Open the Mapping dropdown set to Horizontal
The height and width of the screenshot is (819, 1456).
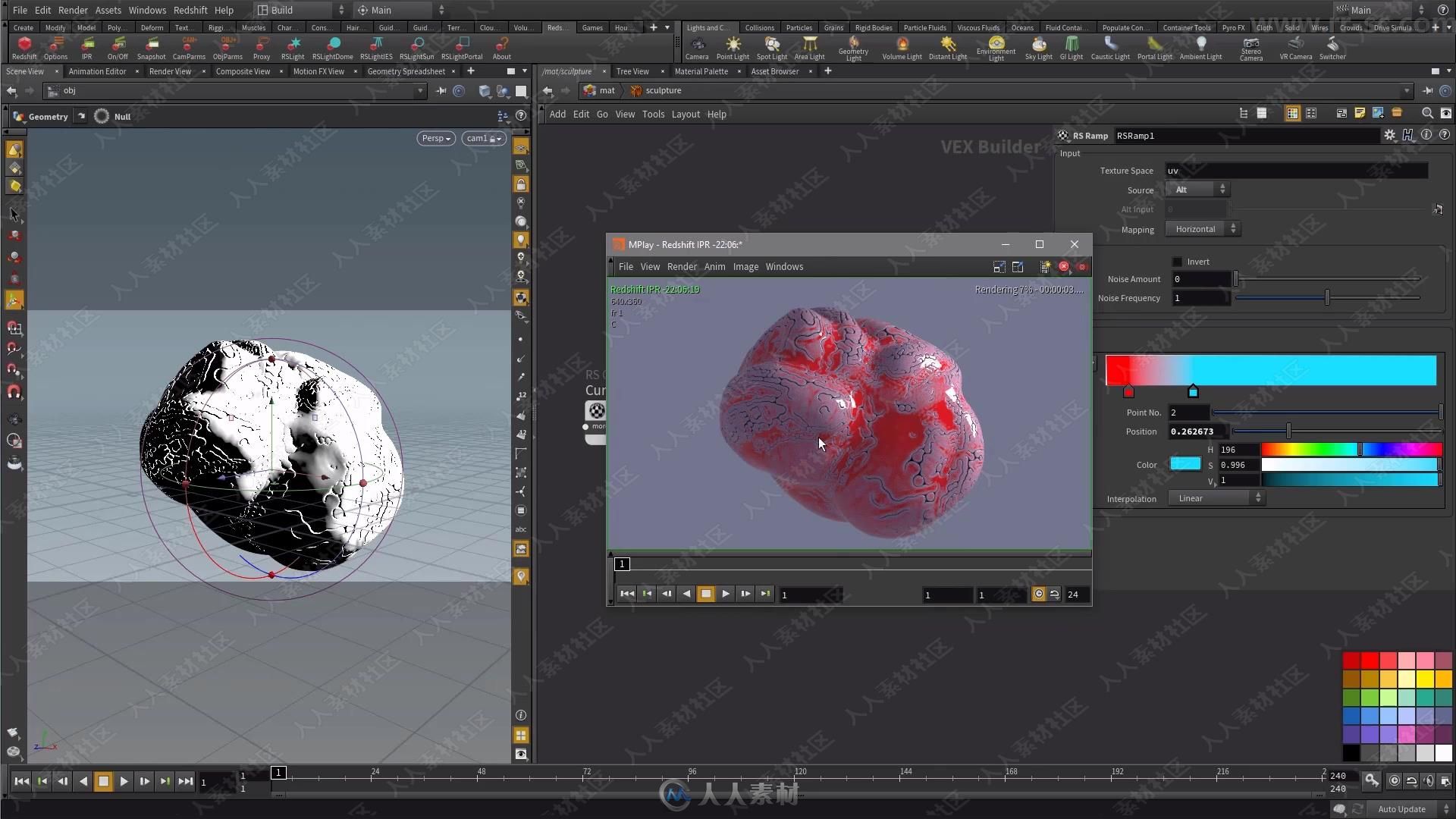pyautogui.click(x=1202, y=229)
